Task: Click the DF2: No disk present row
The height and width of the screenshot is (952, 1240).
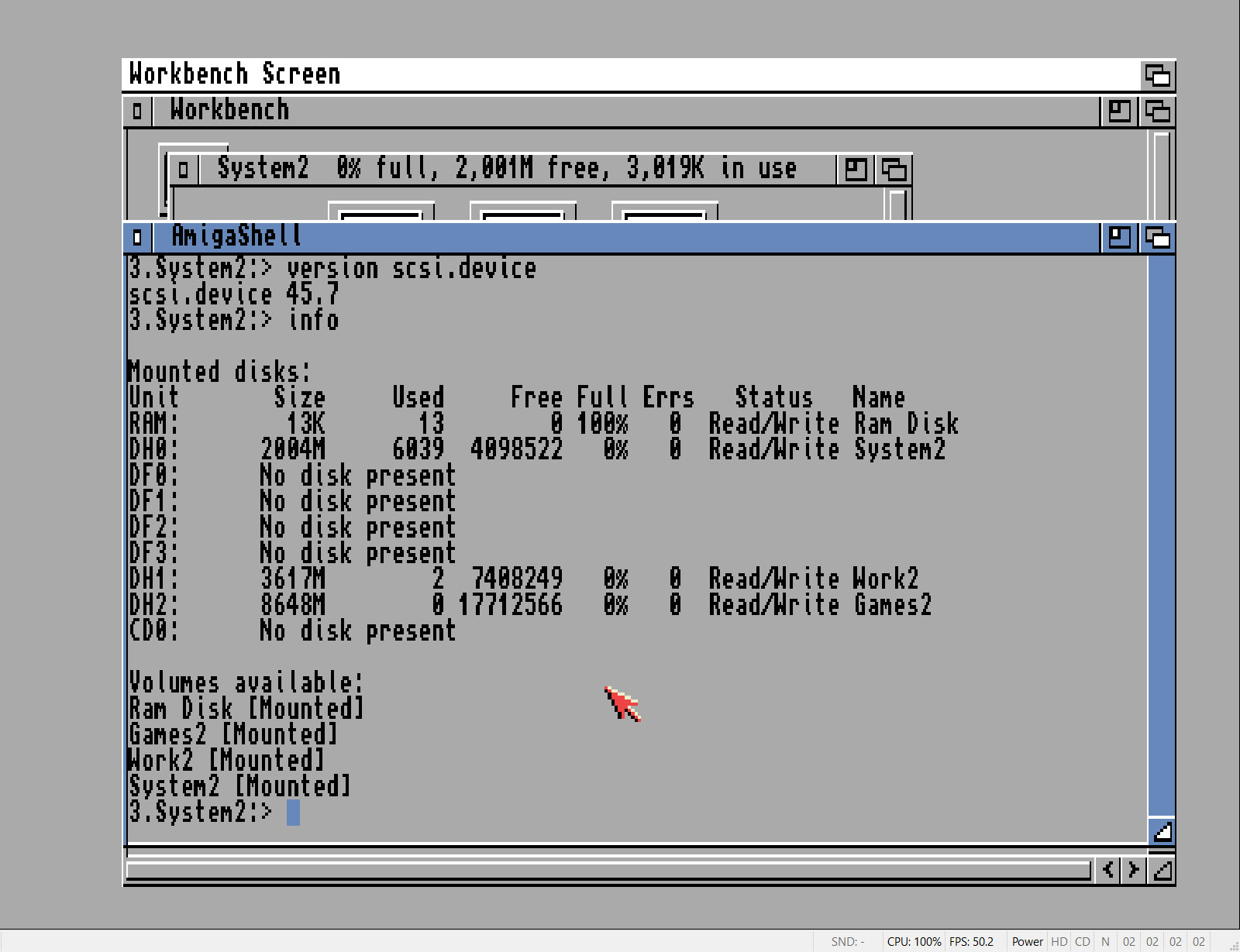Action: [292, 528]
